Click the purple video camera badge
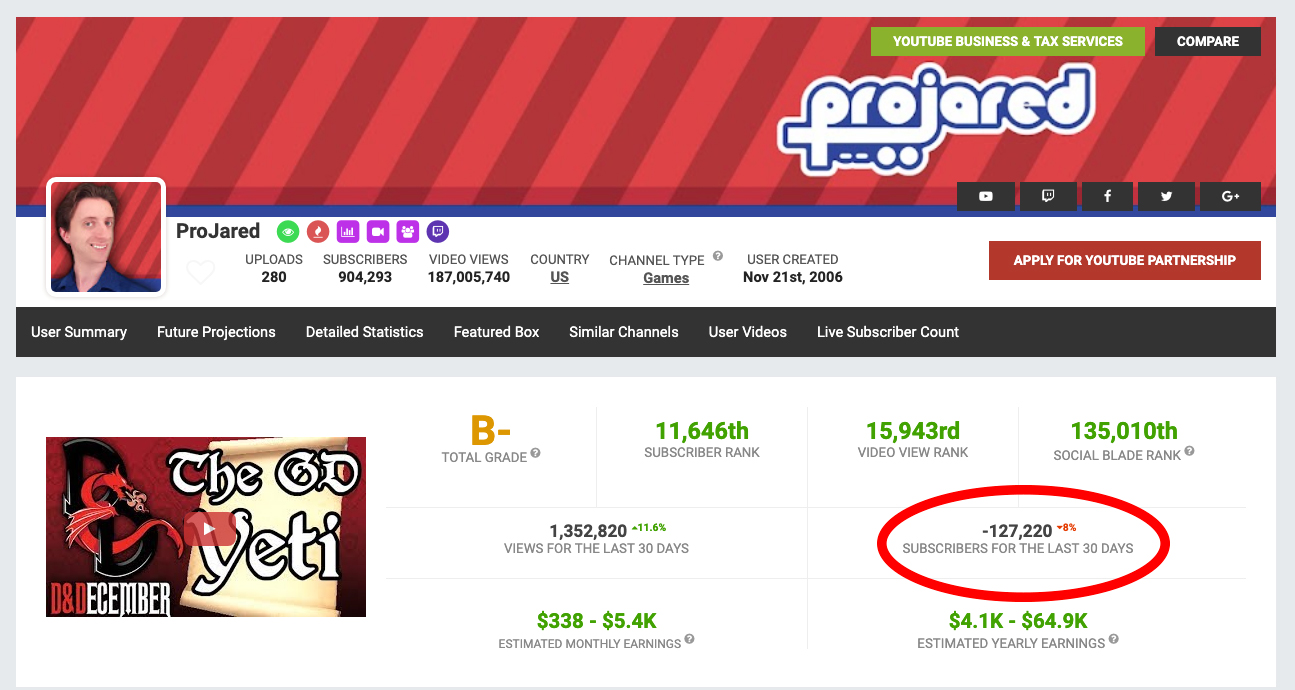 [377, 231]
